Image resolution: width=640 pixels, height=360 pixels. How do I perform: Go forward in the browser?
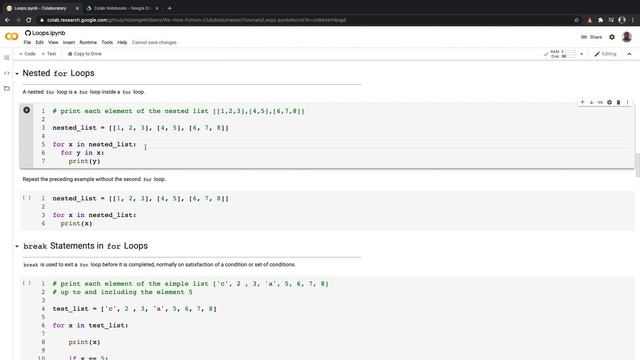pyautogui.click(x=18, y=20)
